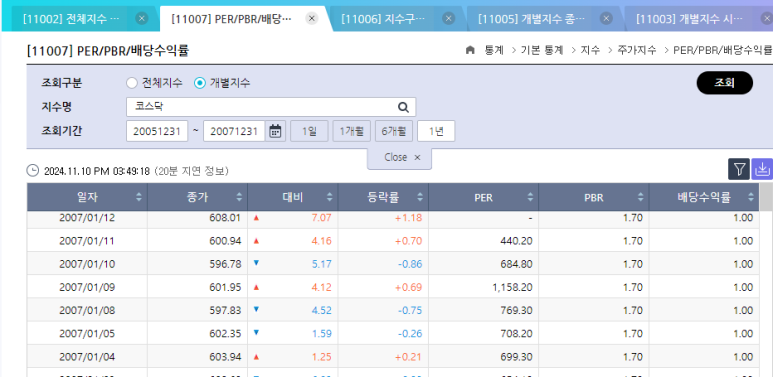This screenshot has height=377, width=773.
Task: Click start date field 20051231
Action: coord(157,131)
